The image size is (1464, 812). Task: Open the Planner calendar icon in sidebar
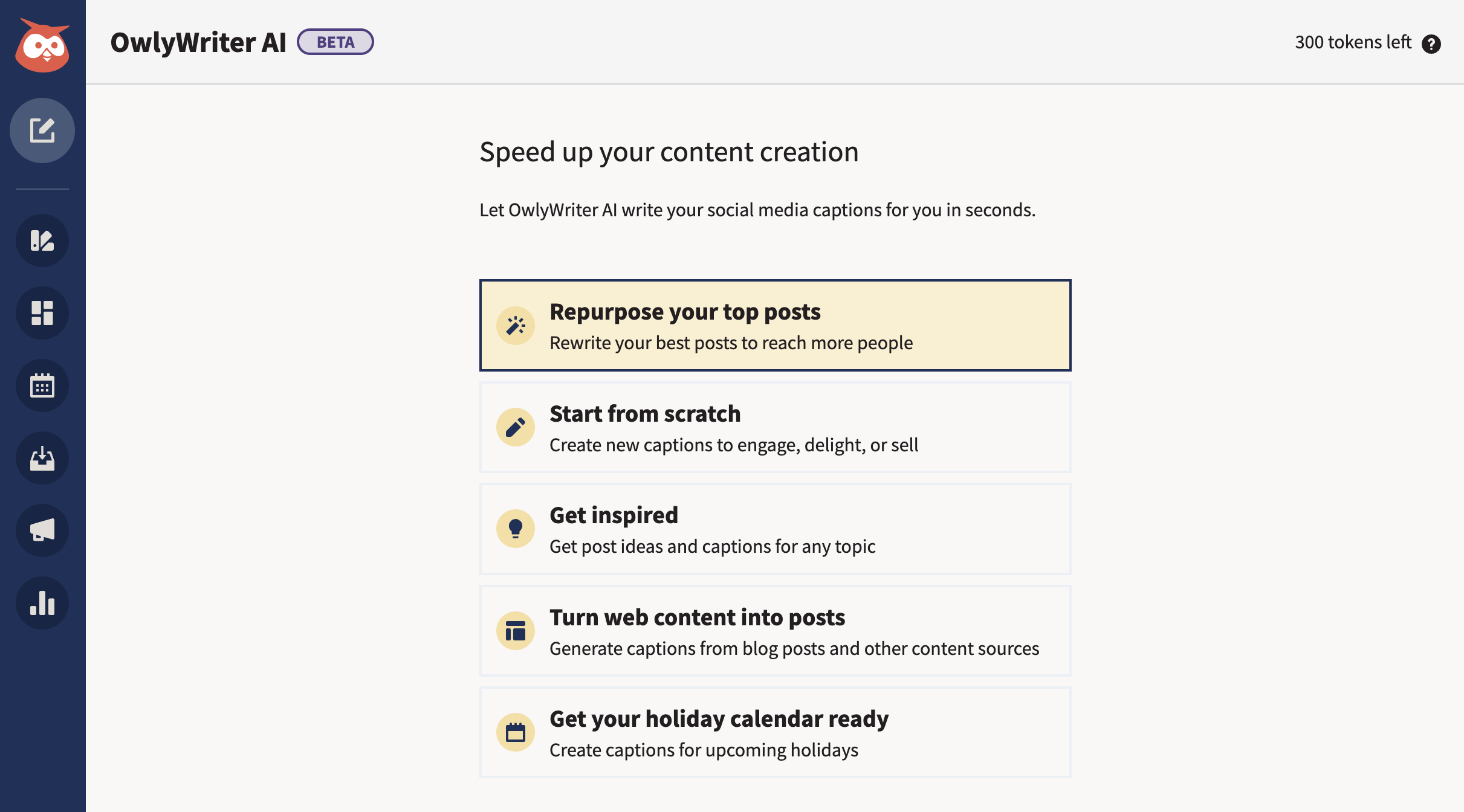point(42,385)
